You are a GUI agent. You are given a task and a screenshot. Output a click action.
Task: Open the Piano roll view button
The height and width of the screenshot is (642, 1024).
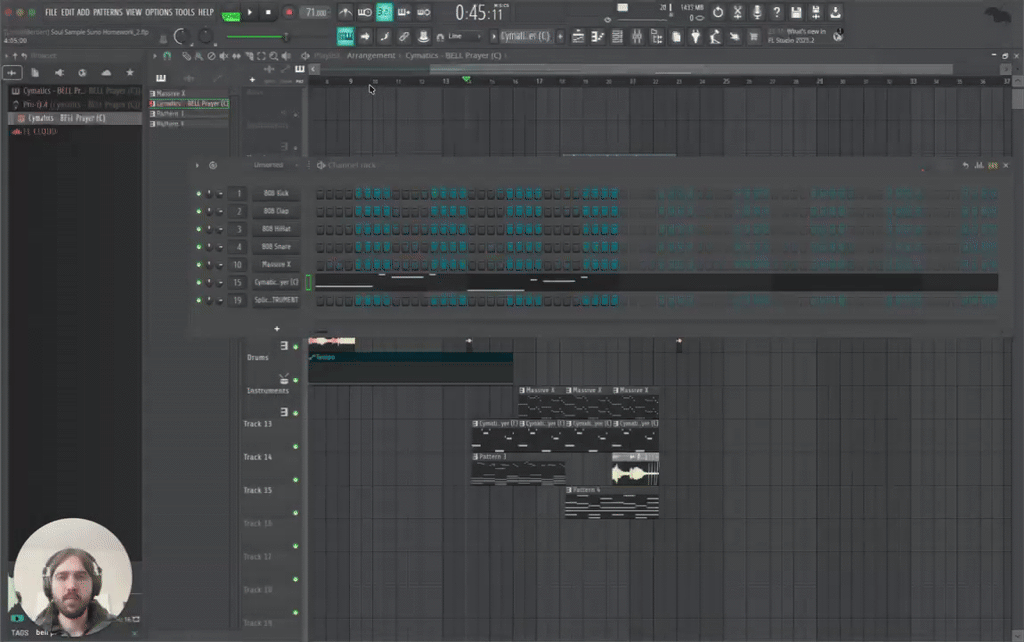point(598,37)
